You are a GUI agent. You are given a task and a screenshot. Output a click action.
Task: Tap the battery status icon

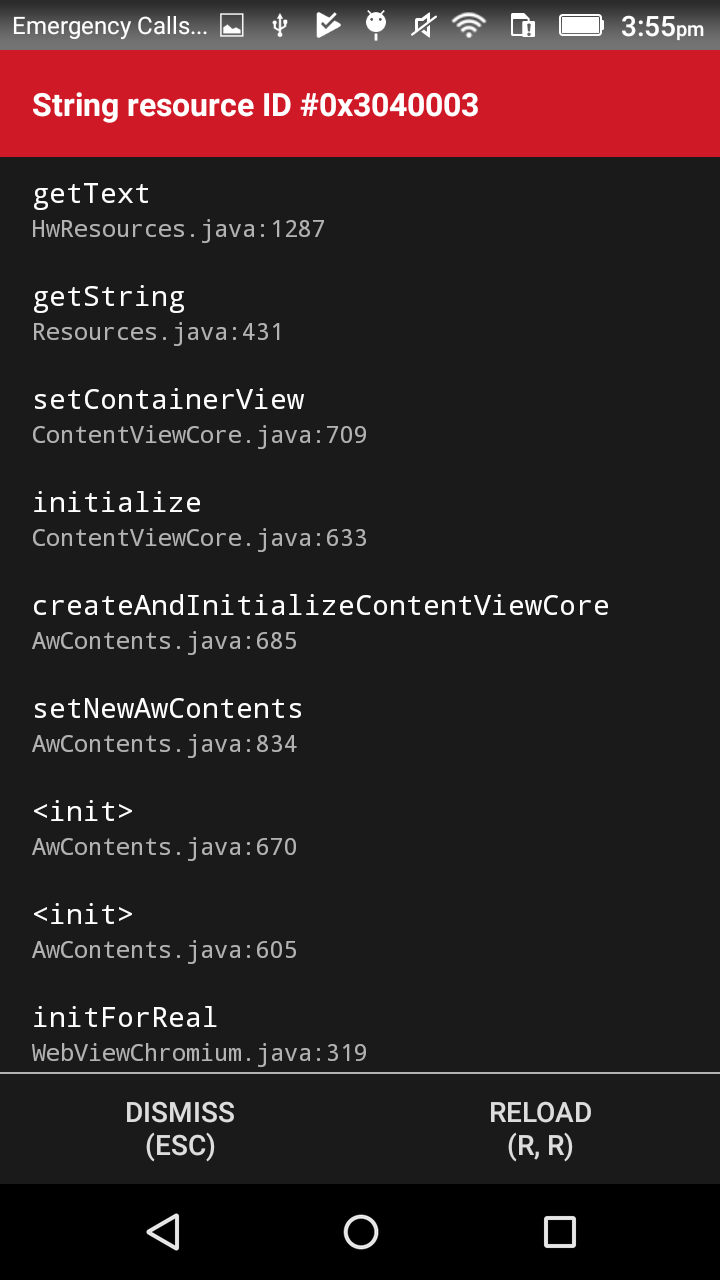[x=581, y=25]
